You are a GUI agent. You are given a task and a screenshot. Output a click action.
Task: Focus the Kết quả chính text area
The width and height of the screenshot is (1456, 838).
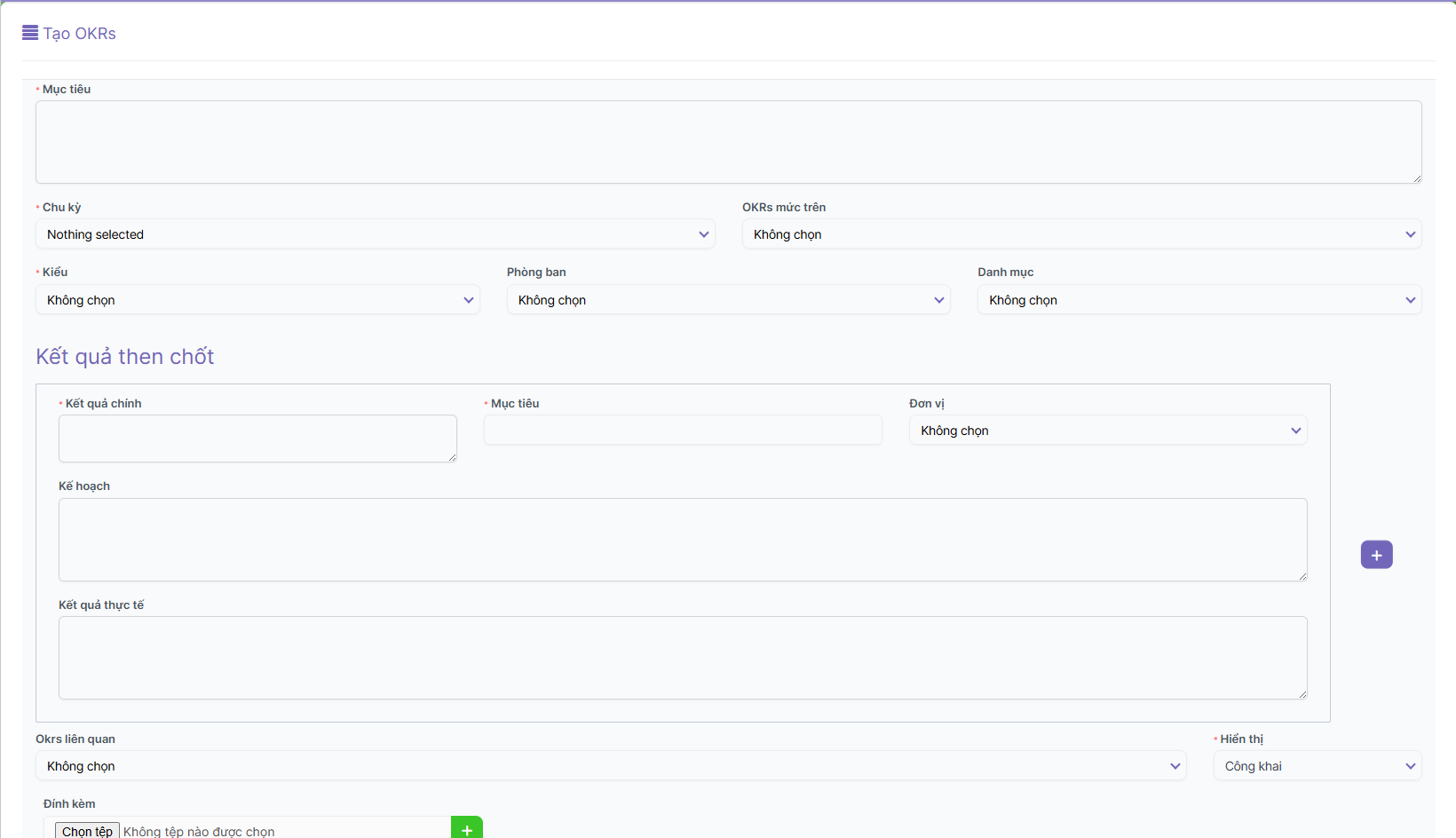click(x=257, y=439)
